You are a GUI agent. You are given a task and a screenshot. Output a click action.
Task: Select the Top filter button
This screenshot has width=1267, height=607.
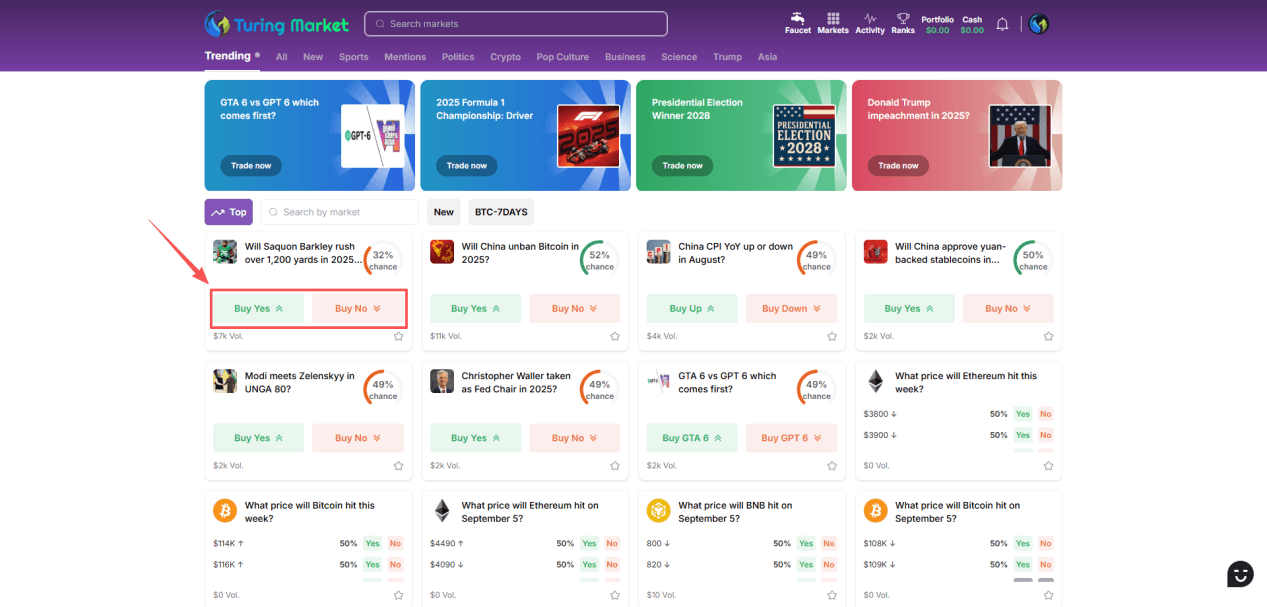click(228, 212)
